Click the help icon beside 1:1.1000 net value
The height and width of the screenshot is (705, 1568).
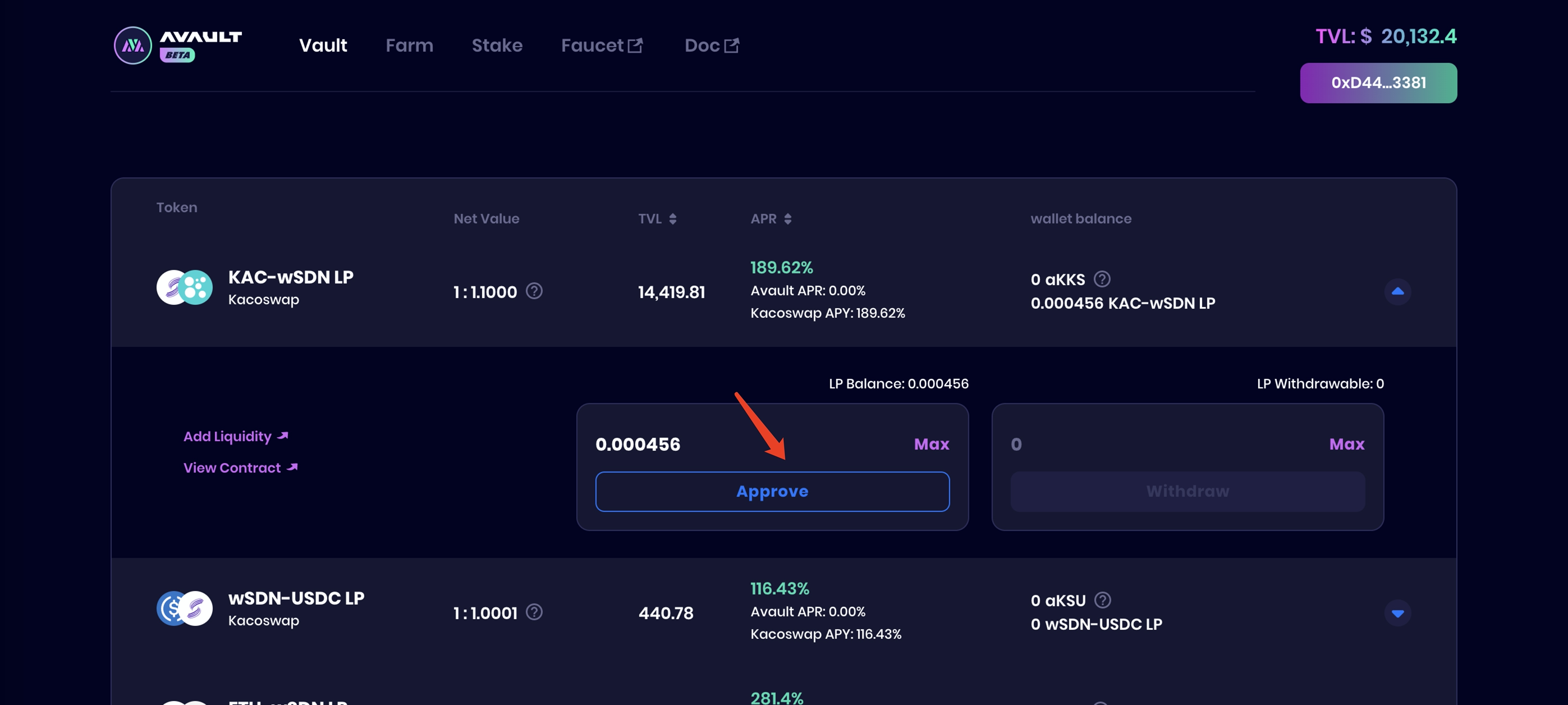coord(534,291)
